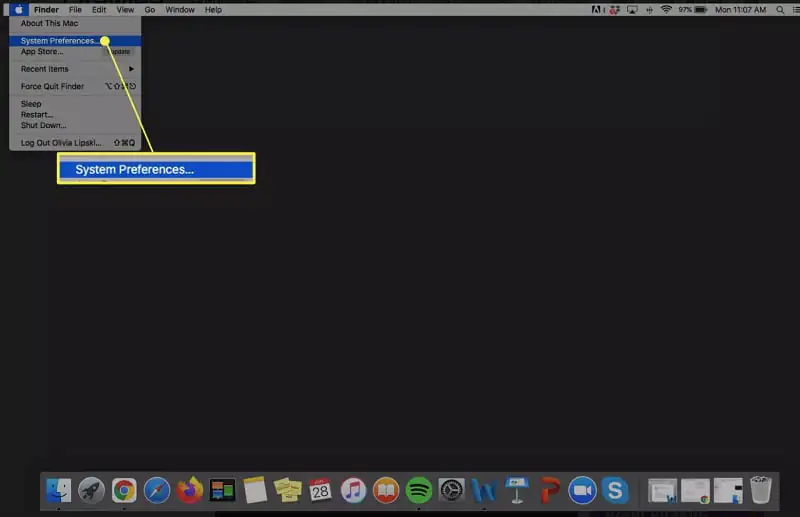Expand the Recent Items submenu
The width and height of the screenshot is (800, 517).
point(75,69)
